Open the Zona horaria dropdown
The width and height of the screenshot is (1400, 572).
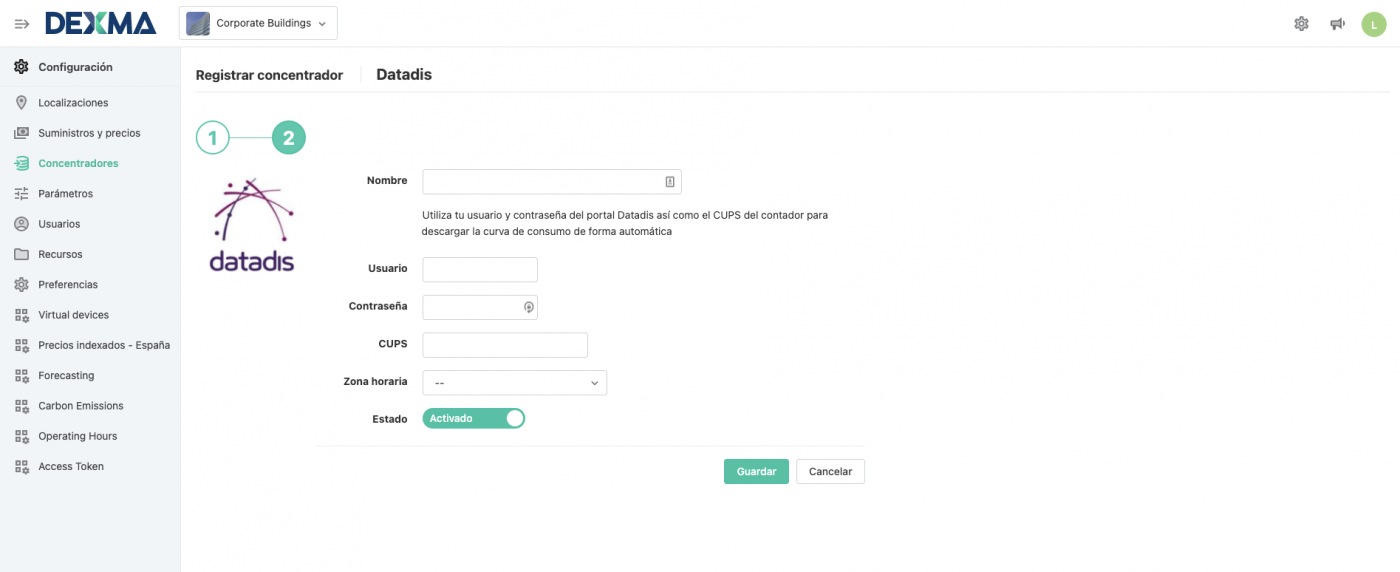pyautogui.click(x=515, y=383)
